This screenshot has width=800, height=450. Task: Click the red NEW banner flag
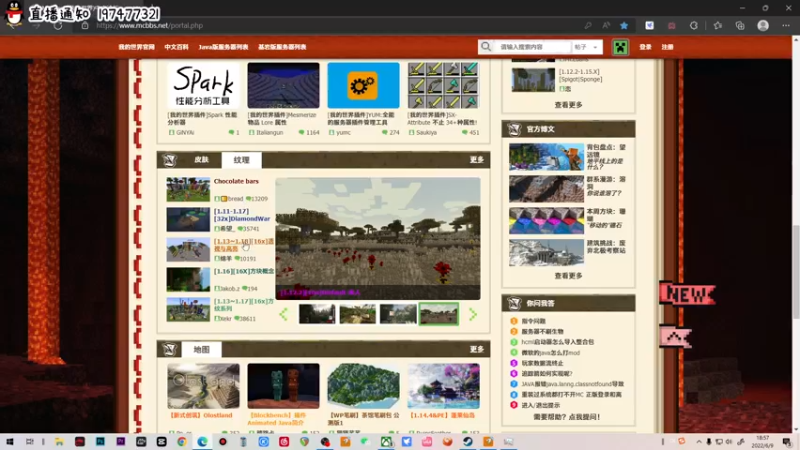pos(687,294)
